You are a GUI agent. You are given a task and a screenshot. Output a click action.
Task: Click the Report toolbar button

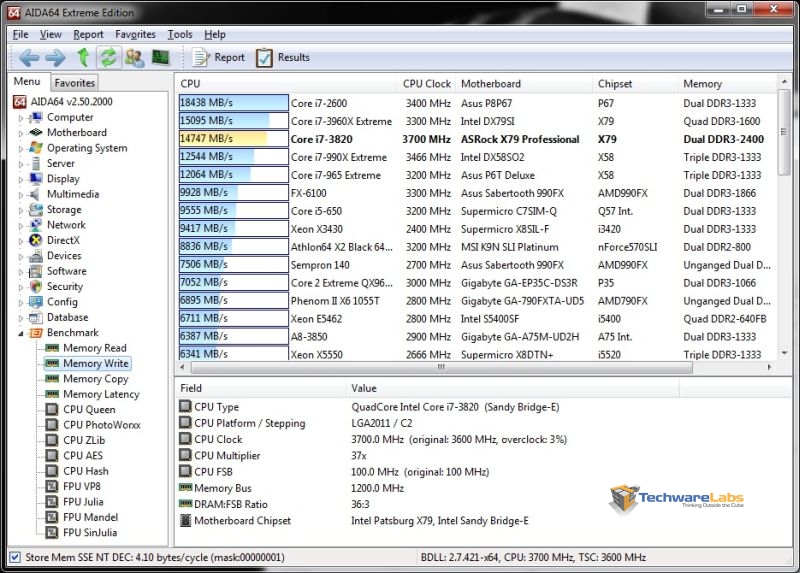[x=218, y=58]
